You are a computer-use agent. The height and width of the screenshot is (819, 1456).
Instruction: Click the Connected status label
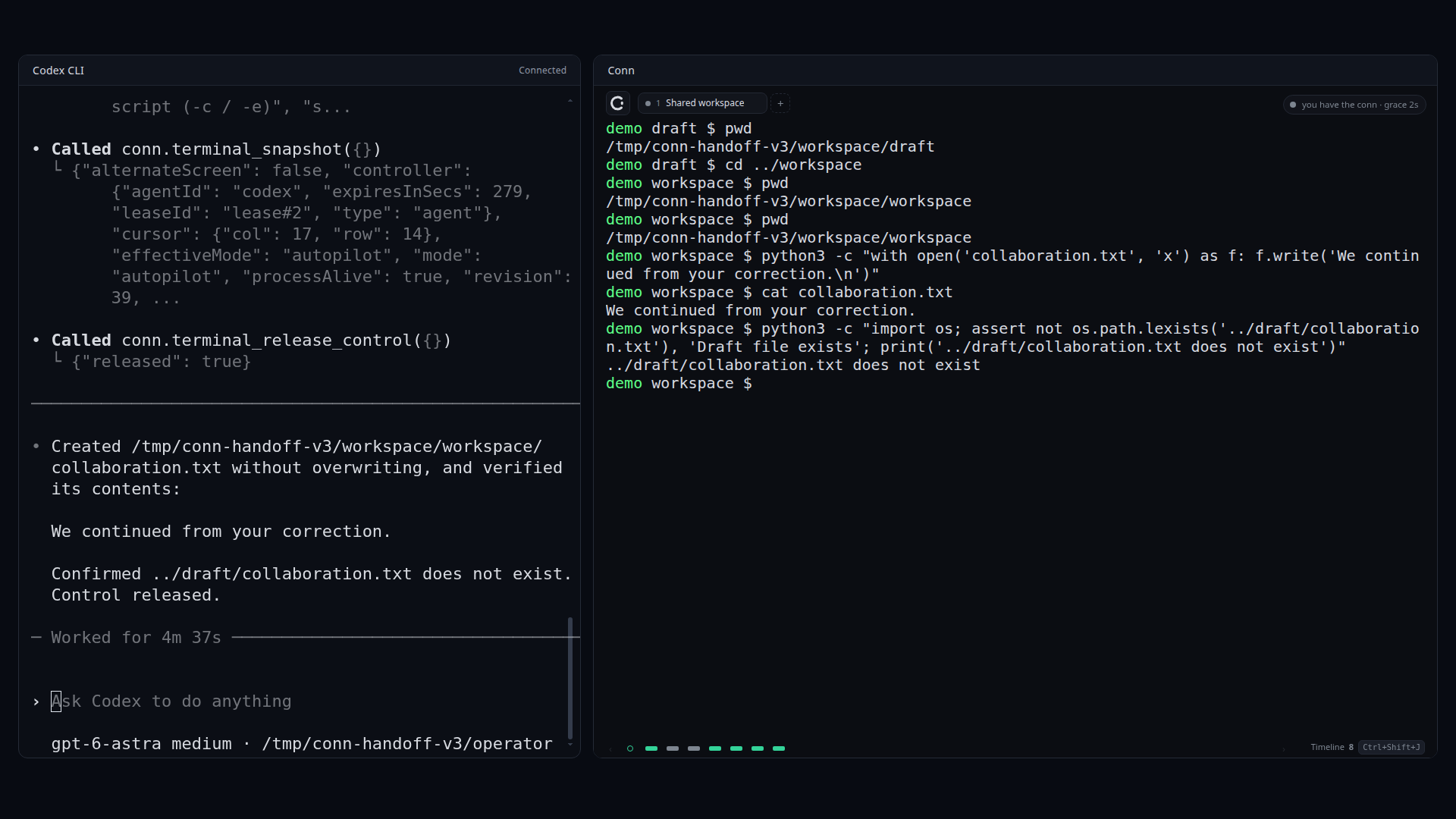point(542,70)
